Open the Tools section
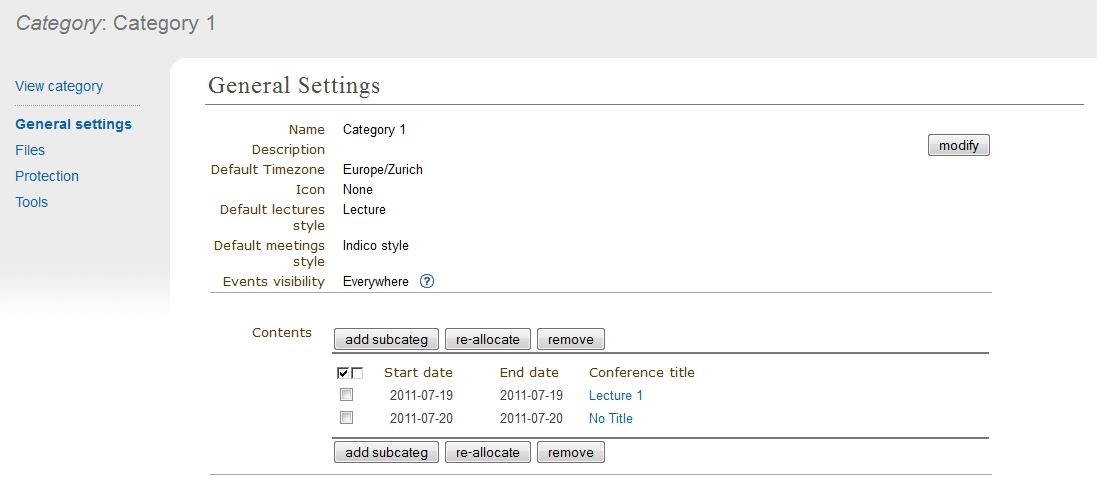Image resolution: width=1097 pixels, height=488 pixels. [31, 202]
